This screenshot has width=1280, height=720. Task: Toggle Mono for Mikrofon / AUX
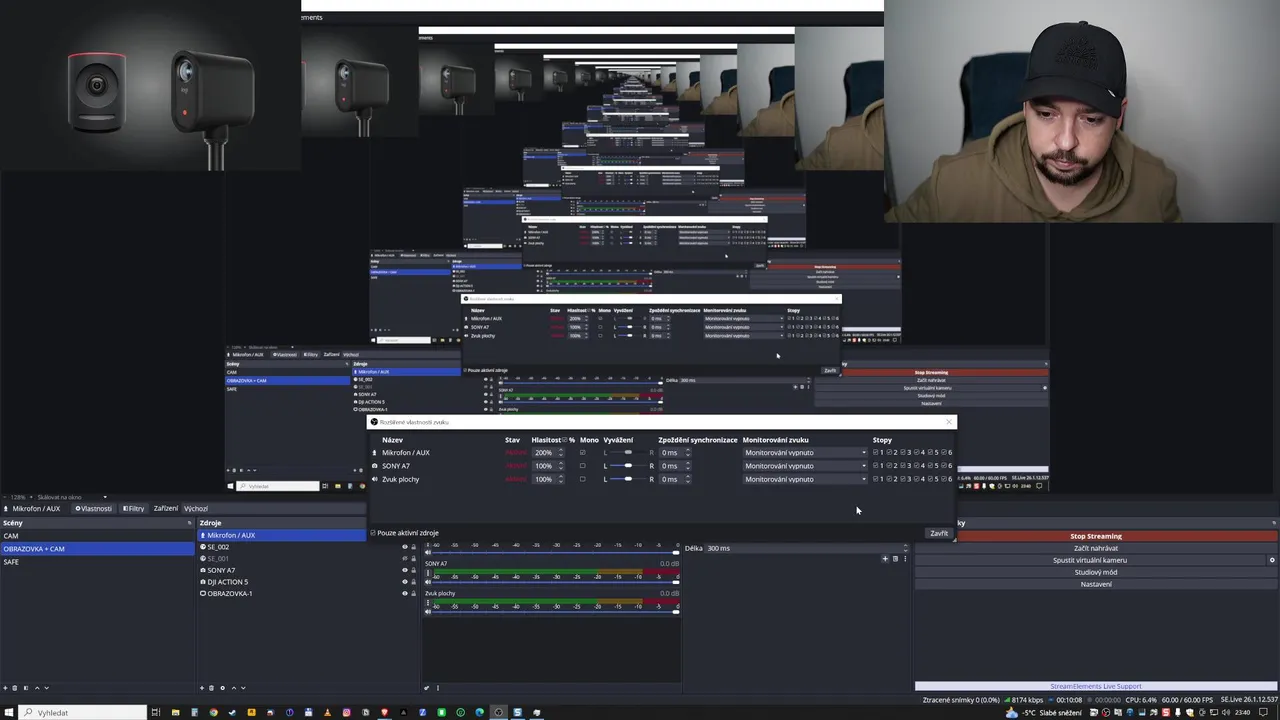click(x=583, y=453)
